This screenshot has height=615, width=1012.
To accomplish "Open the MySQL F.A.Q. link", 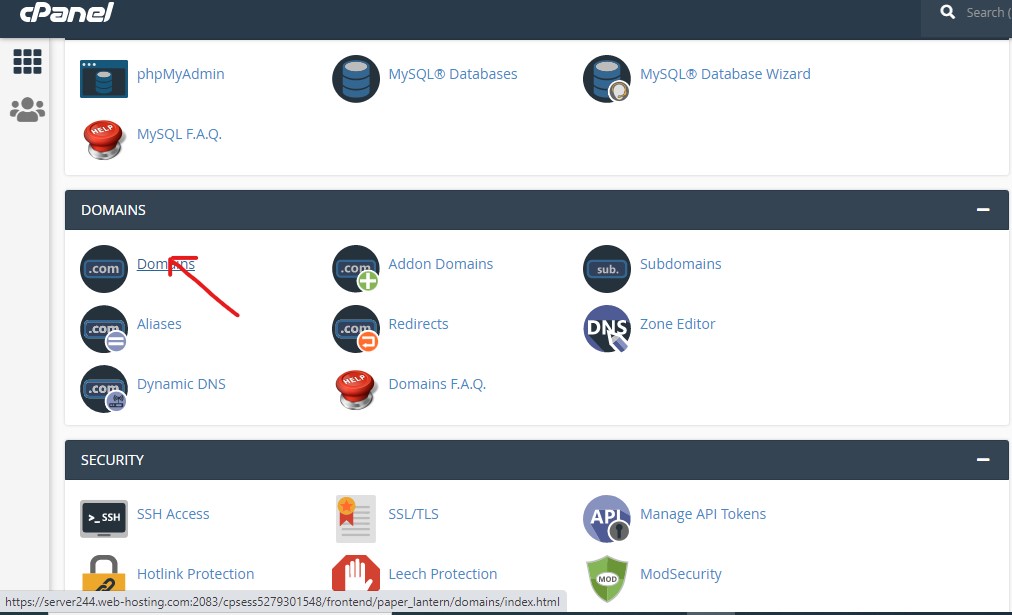I will [x=179, y=134].
